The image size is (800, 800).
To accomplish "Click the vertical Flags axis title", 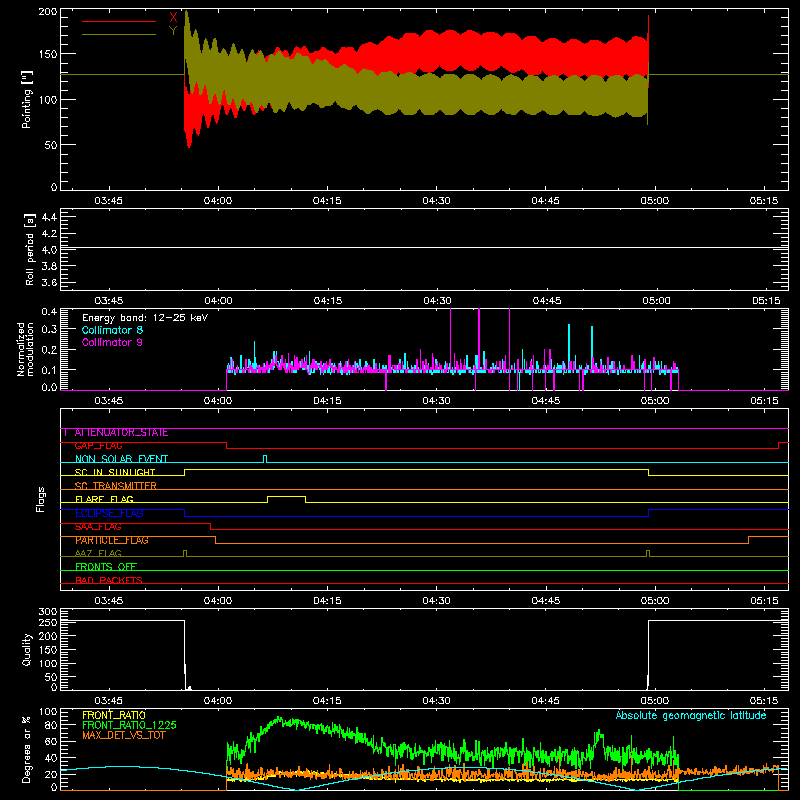I will 41,499.
